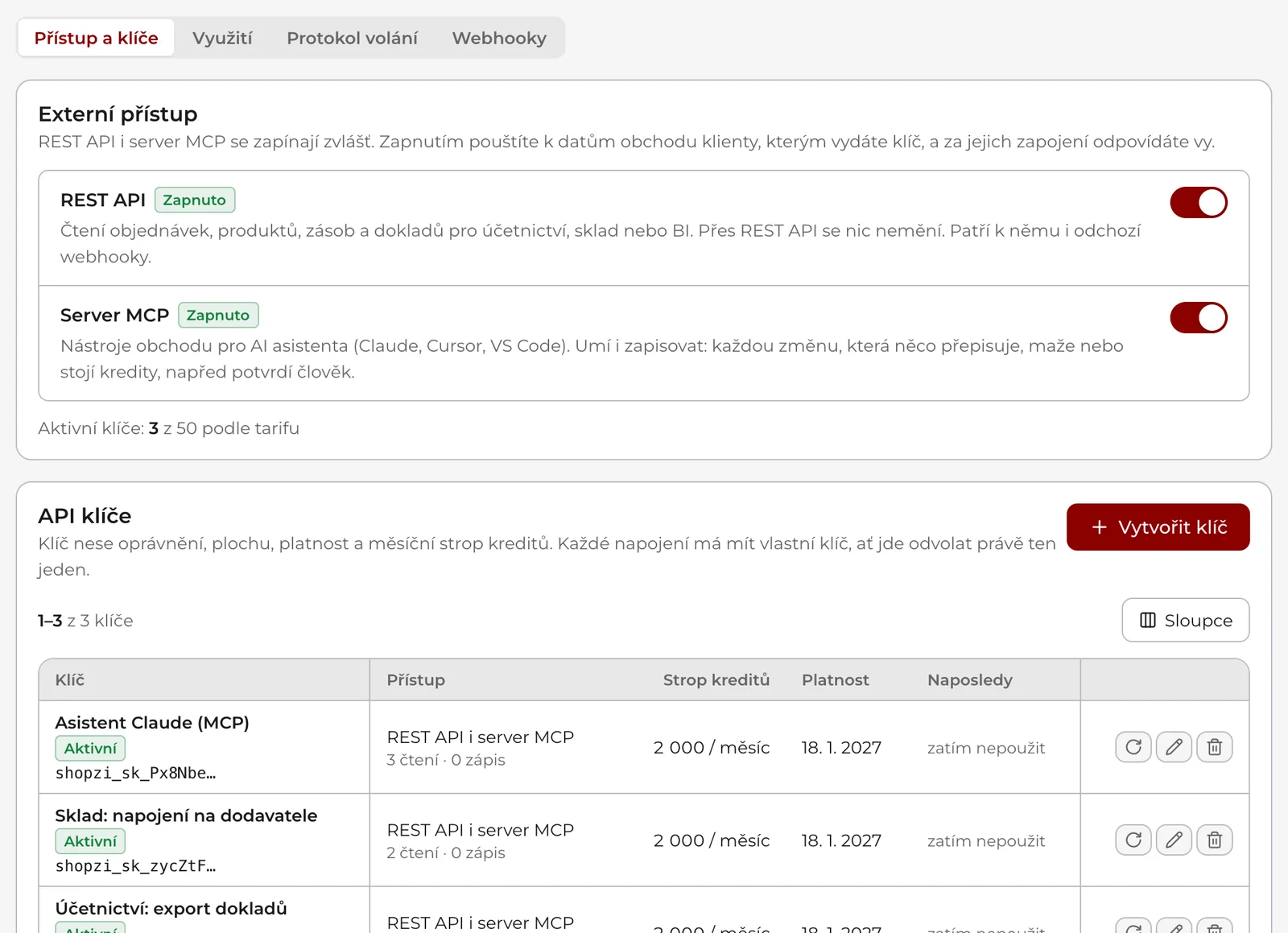This screenshot has height=933, width=1288.
Task: Click the API klíče heading
Action: click(85, 516)
